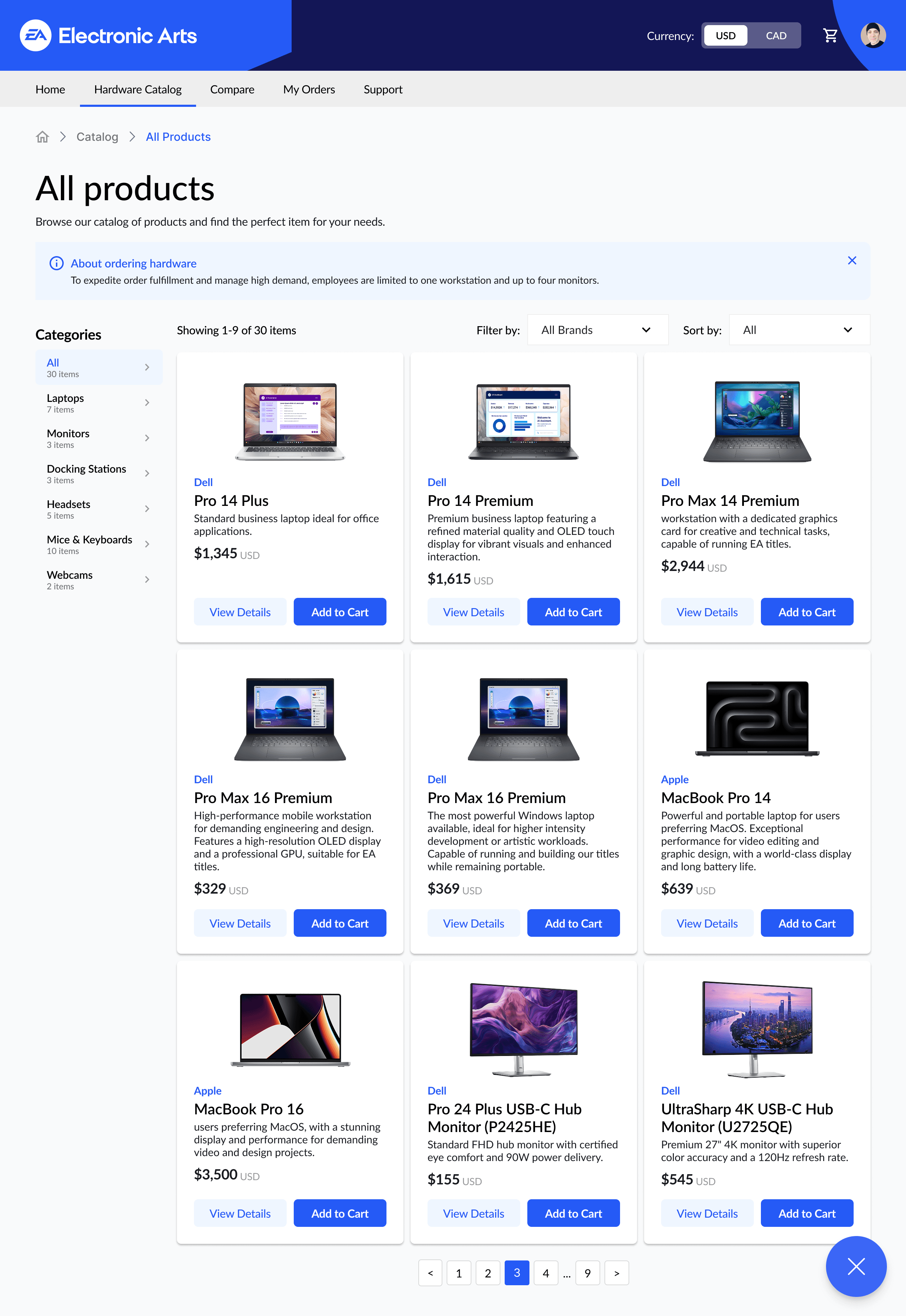The height and width of the screenshot is (1316, 906).
Task: Open the All Brands filter dropdown
Action: pos(597,330)
